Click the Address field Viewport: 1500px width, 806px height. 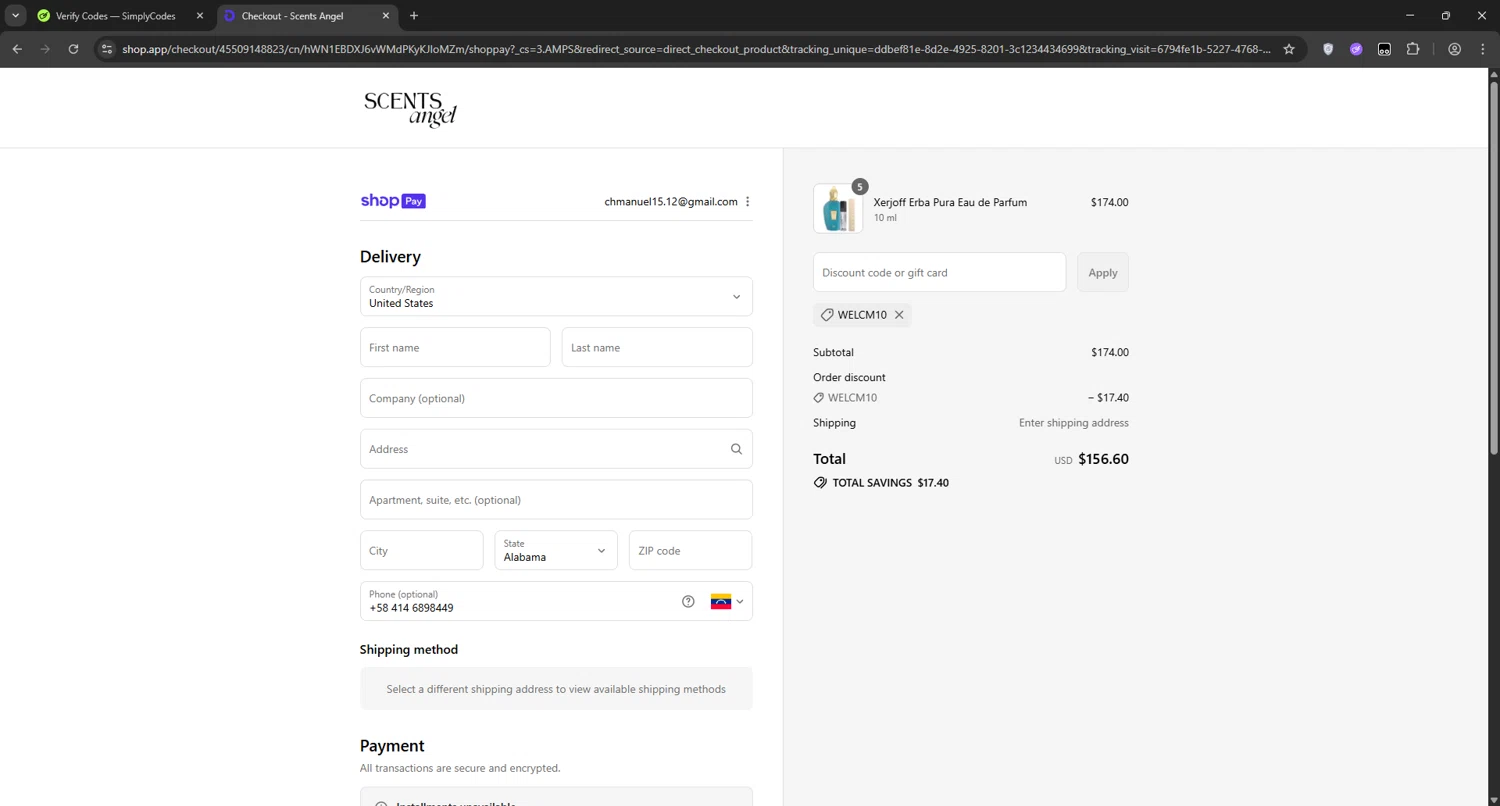(556, 449)
